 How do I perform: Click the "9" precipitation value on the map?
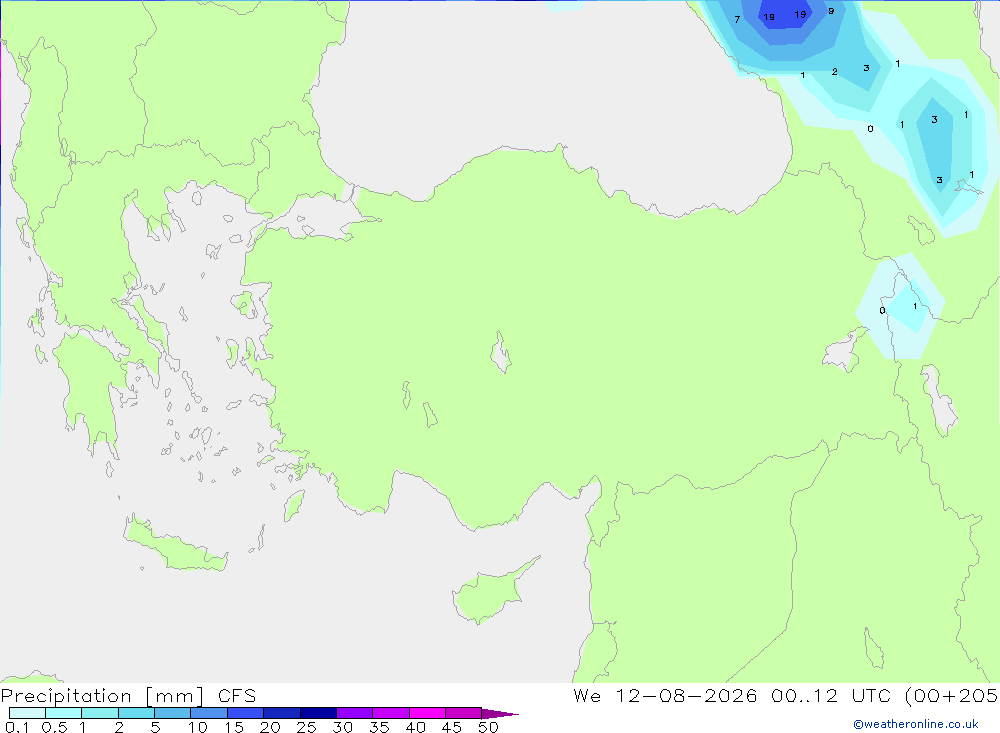pyautogui.click(x=831, y=11)
